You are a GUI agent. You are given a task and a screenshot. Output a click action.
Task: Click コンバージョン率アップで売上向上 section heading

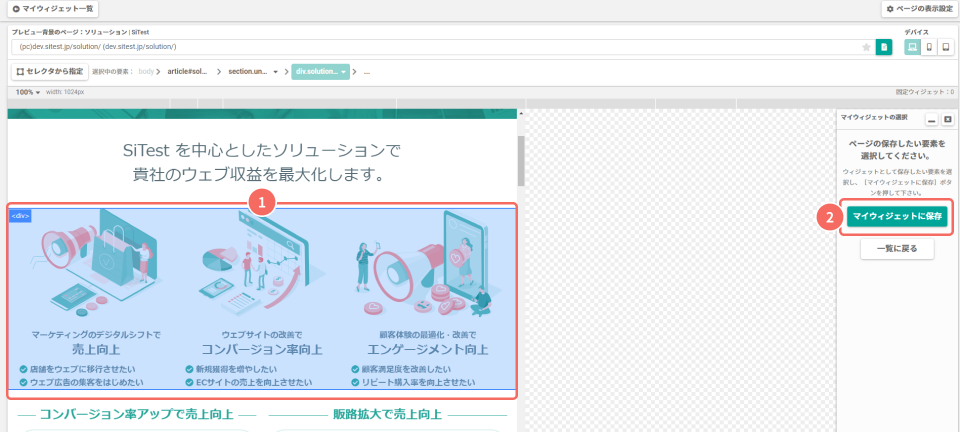point(137,415)
